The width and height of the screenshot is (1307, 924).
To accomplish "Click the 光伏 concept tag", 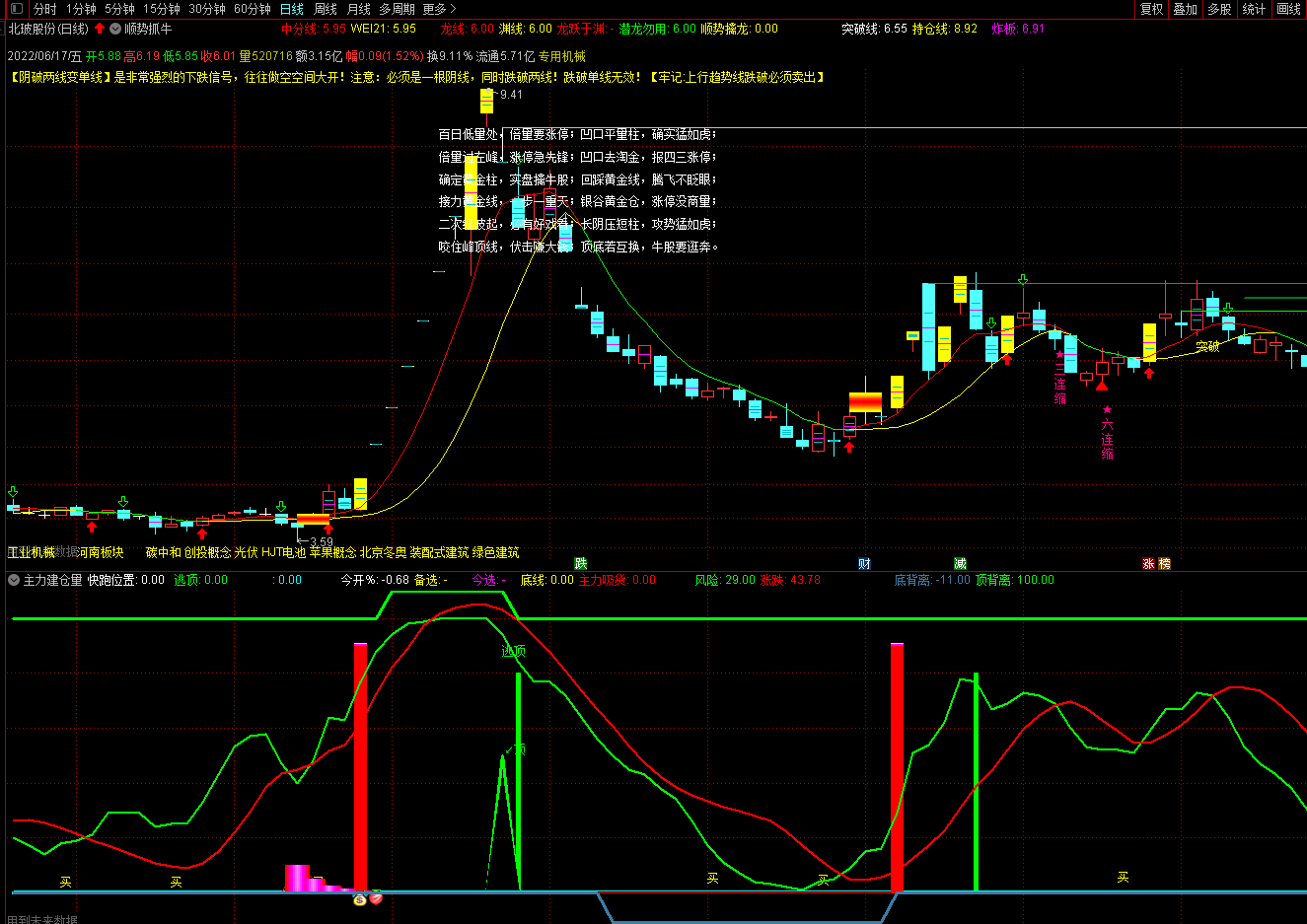I will [x=246, y=552].
